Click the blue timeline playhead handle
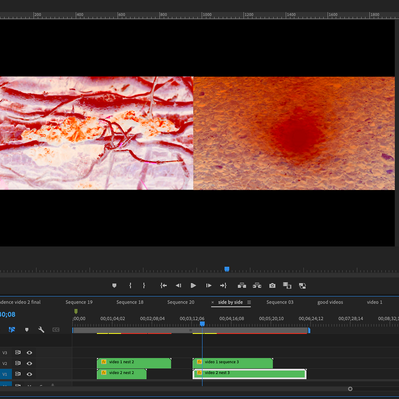This screenshot has width=399, height=399. click(x=202, y=324)
